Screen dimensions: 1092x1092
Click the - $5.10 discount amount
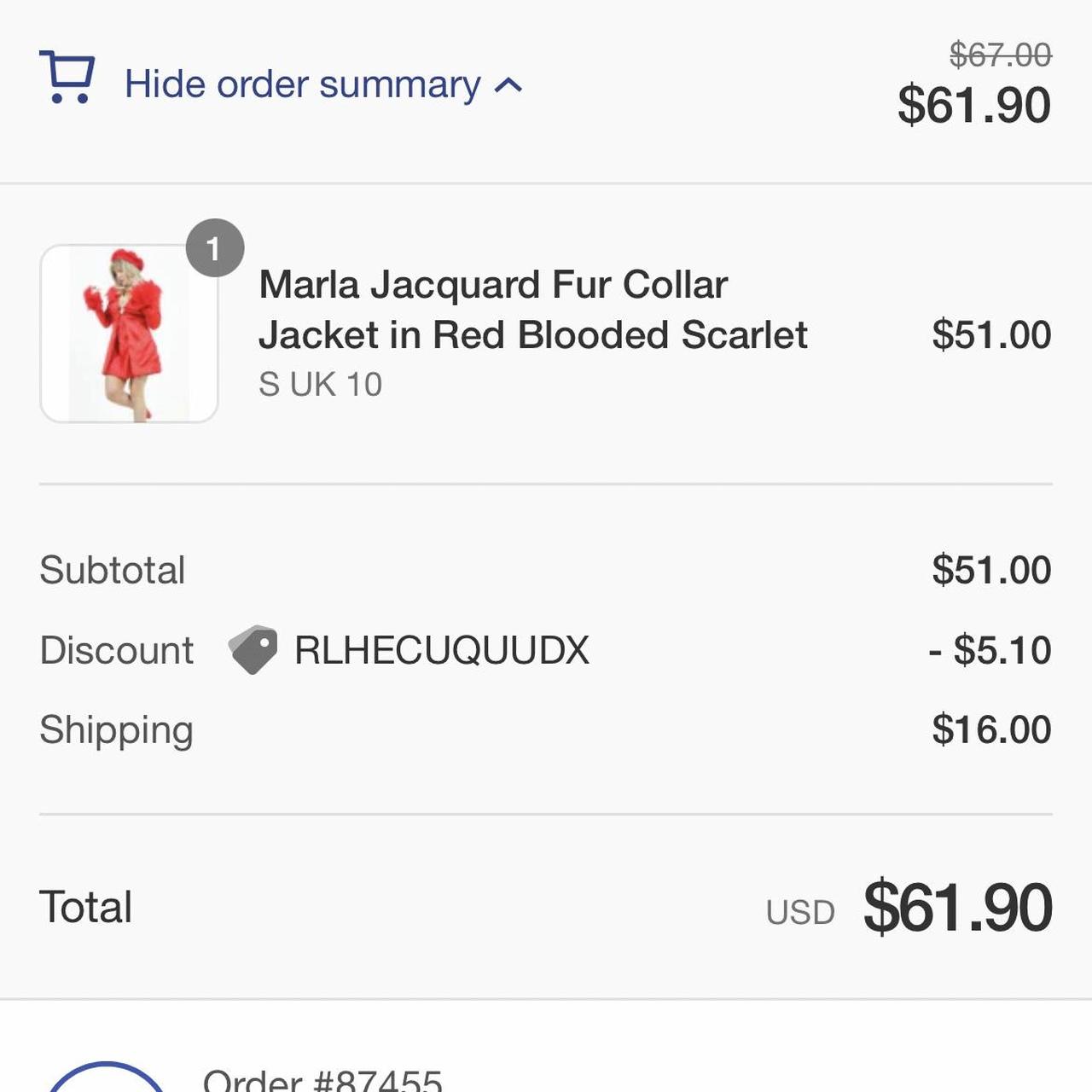pyautogui.click(x=990, y=650)
